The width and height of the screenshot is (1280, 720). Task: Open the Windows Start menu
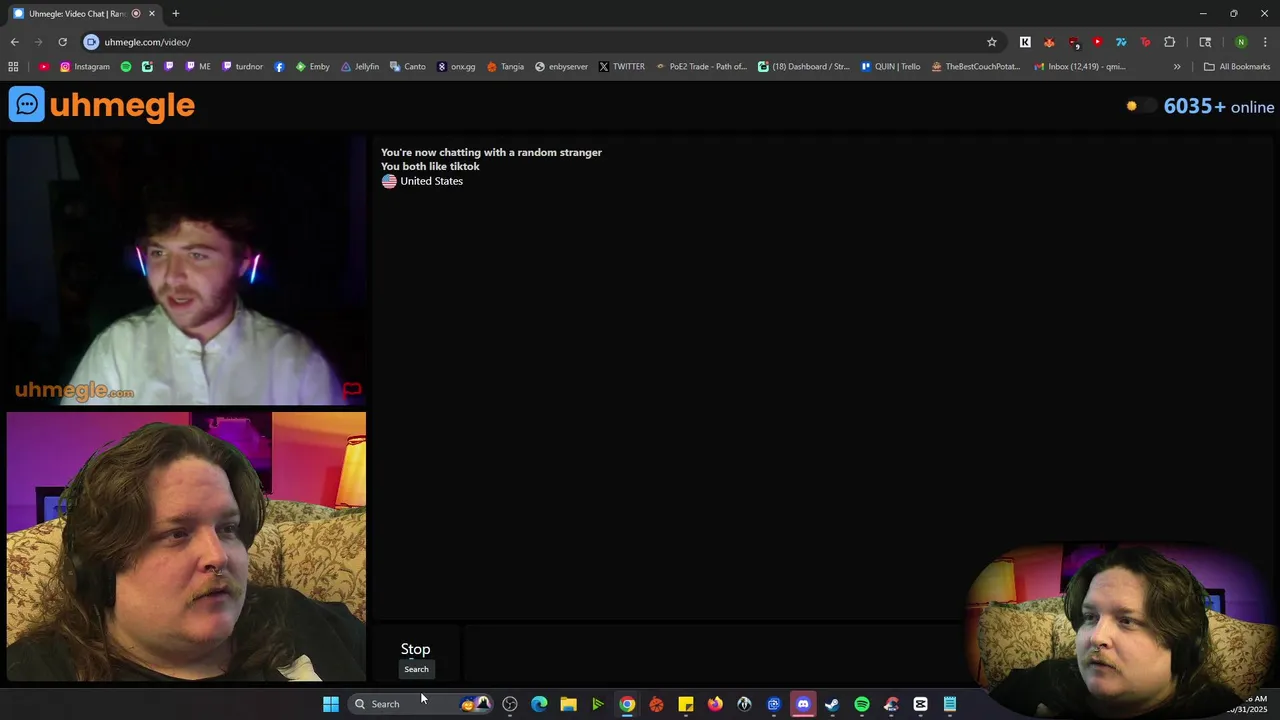click(x=331, y=704)
